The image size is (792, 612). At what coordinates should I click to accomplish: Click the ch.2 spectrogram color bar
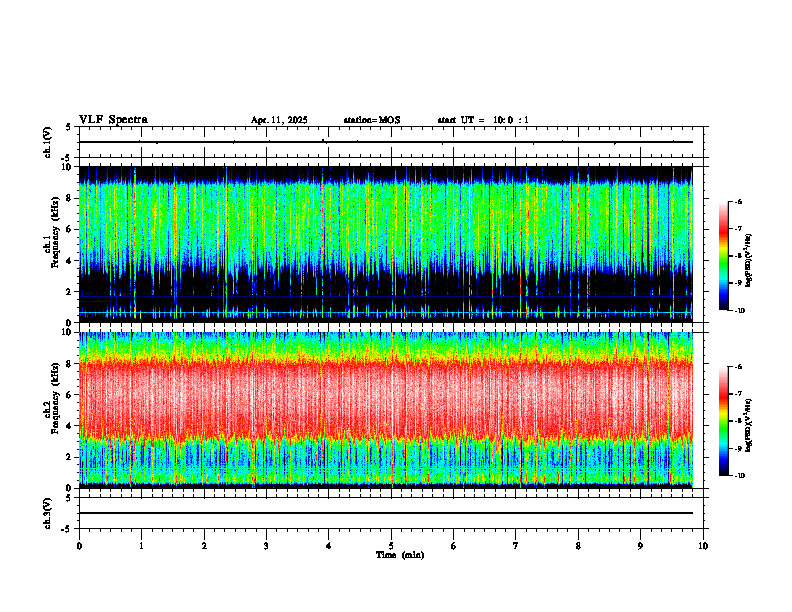click(723, 421)
